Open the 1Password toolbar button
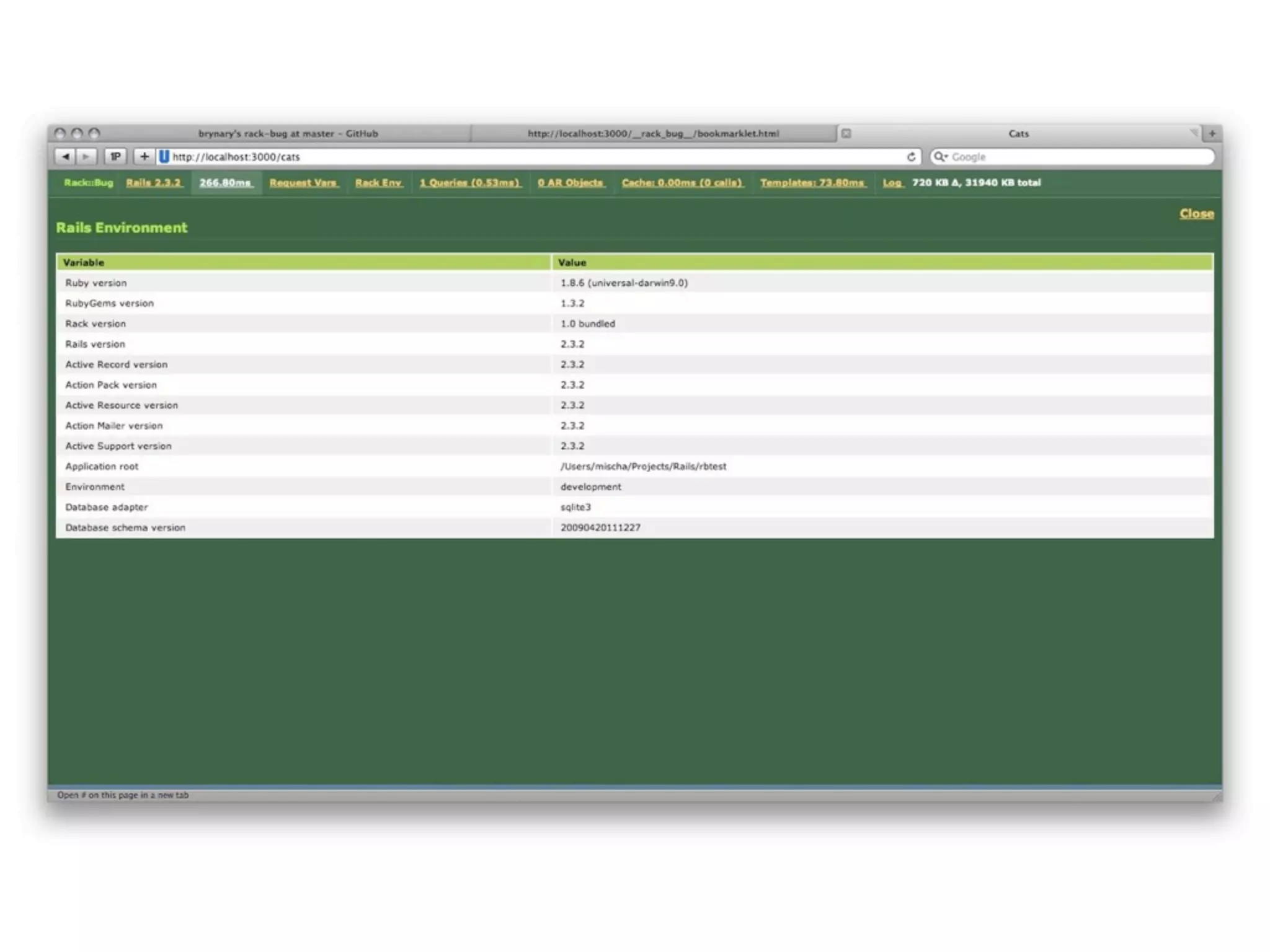This screenshot has width=1270, height=952. click(x=115, y=157)
